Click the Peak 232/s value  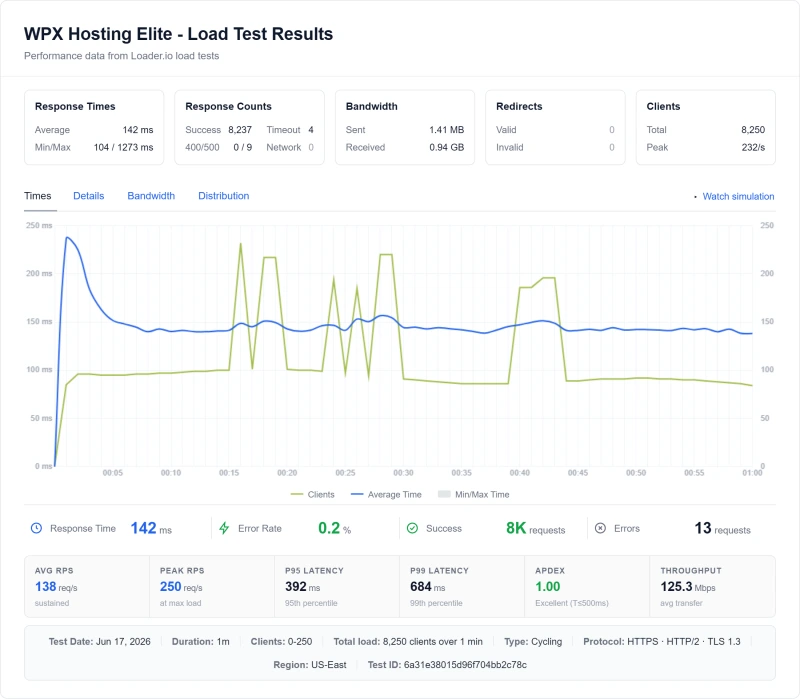pyautogui.click(x=753, y=147)
